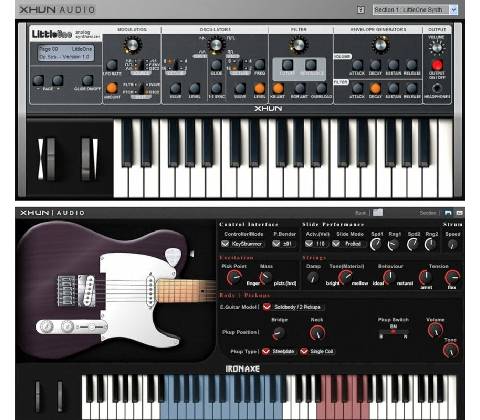Click the oscillator 1-2 Sync button
This screenshot has height=420, width=480.
pos(216,88)
